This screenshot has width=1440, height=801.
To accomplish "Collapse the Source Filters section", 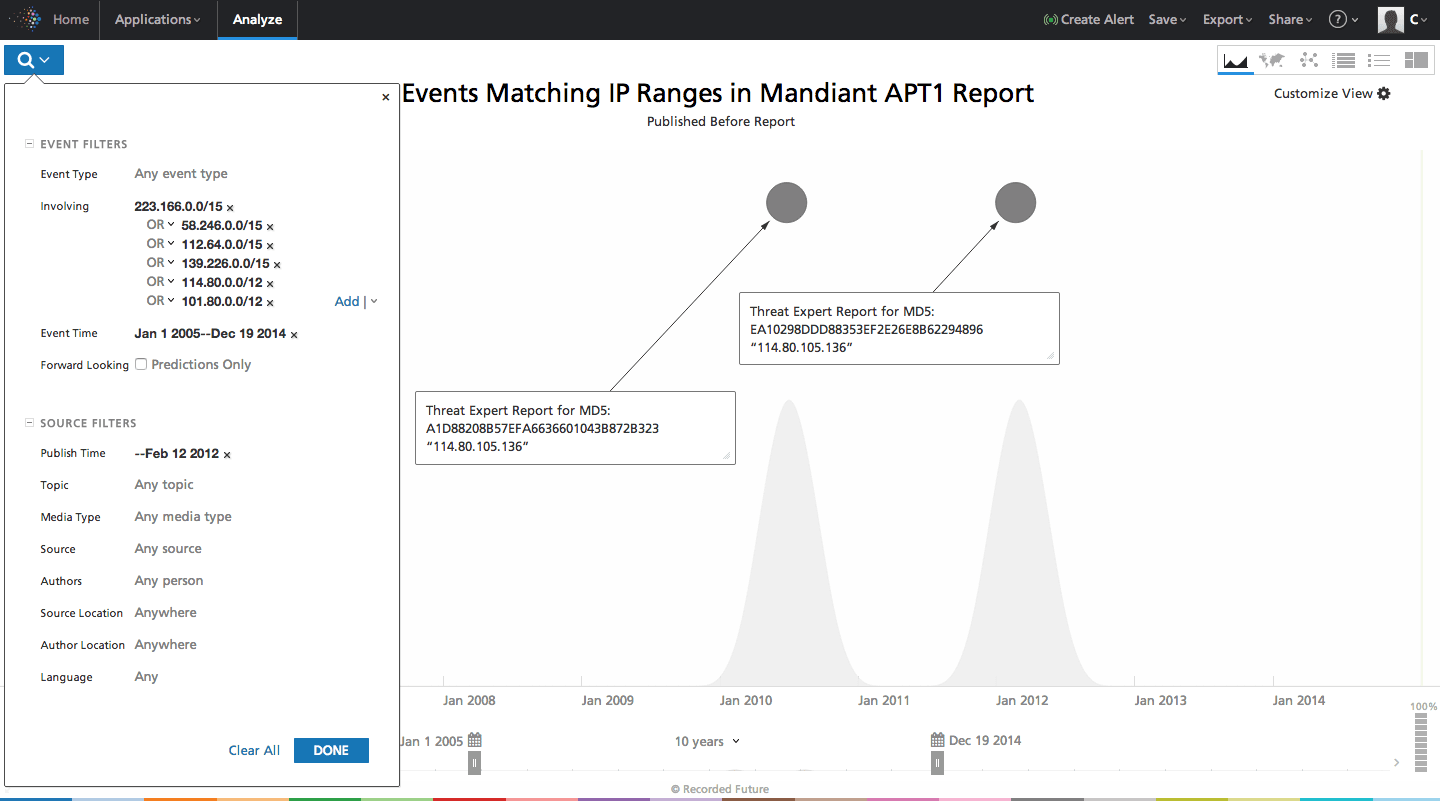I will click(29, 423).
